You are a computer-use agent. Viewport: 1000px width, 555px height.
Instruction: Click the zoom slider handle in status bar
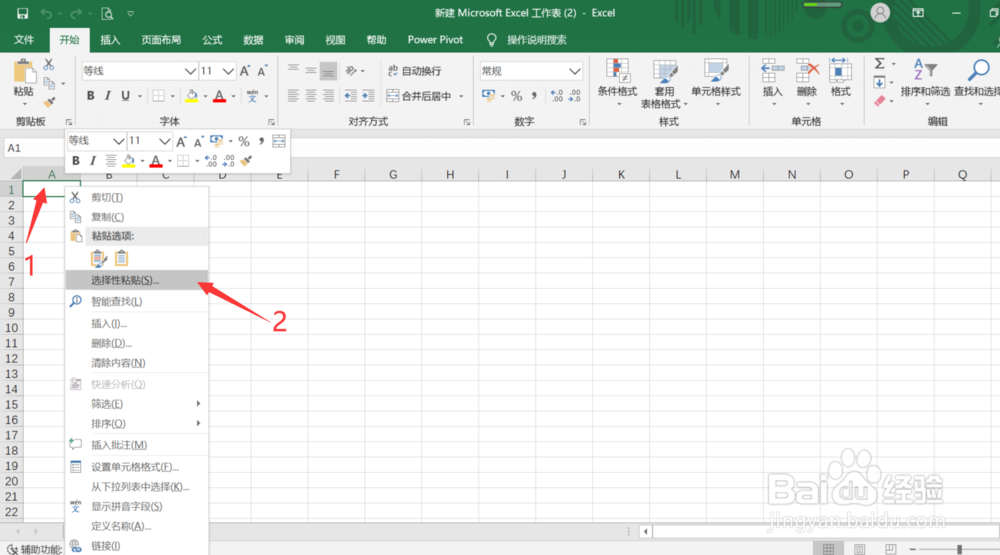click(x=959, y=549)
